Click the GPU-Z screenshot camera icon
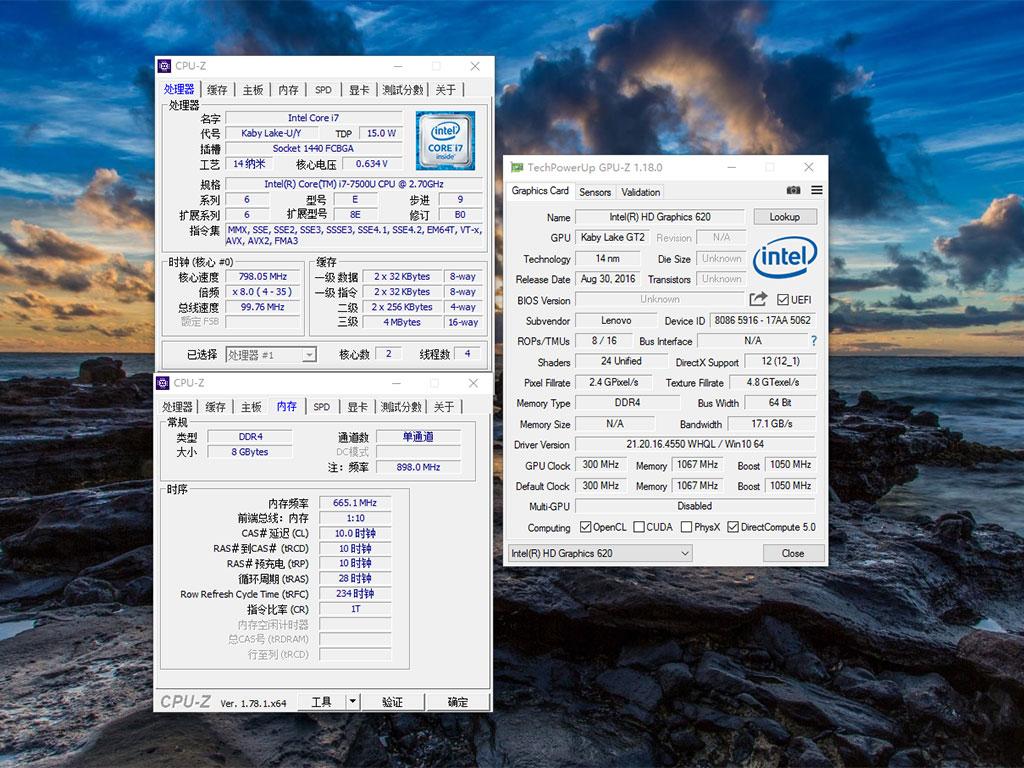1024x768 pixels. 793,190
